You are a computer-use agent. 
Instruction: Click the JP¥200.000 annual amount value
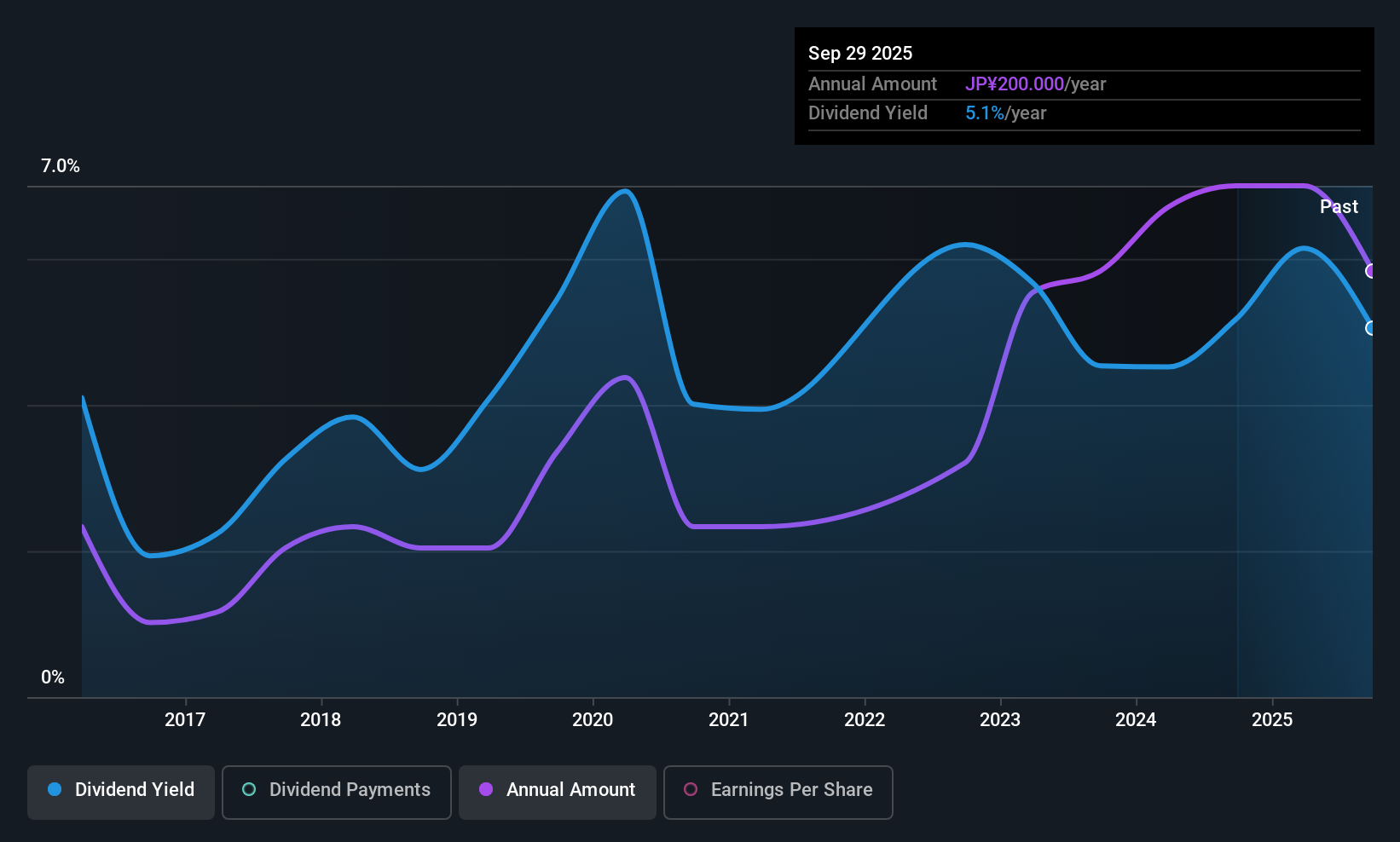[x=1015, y=84]
